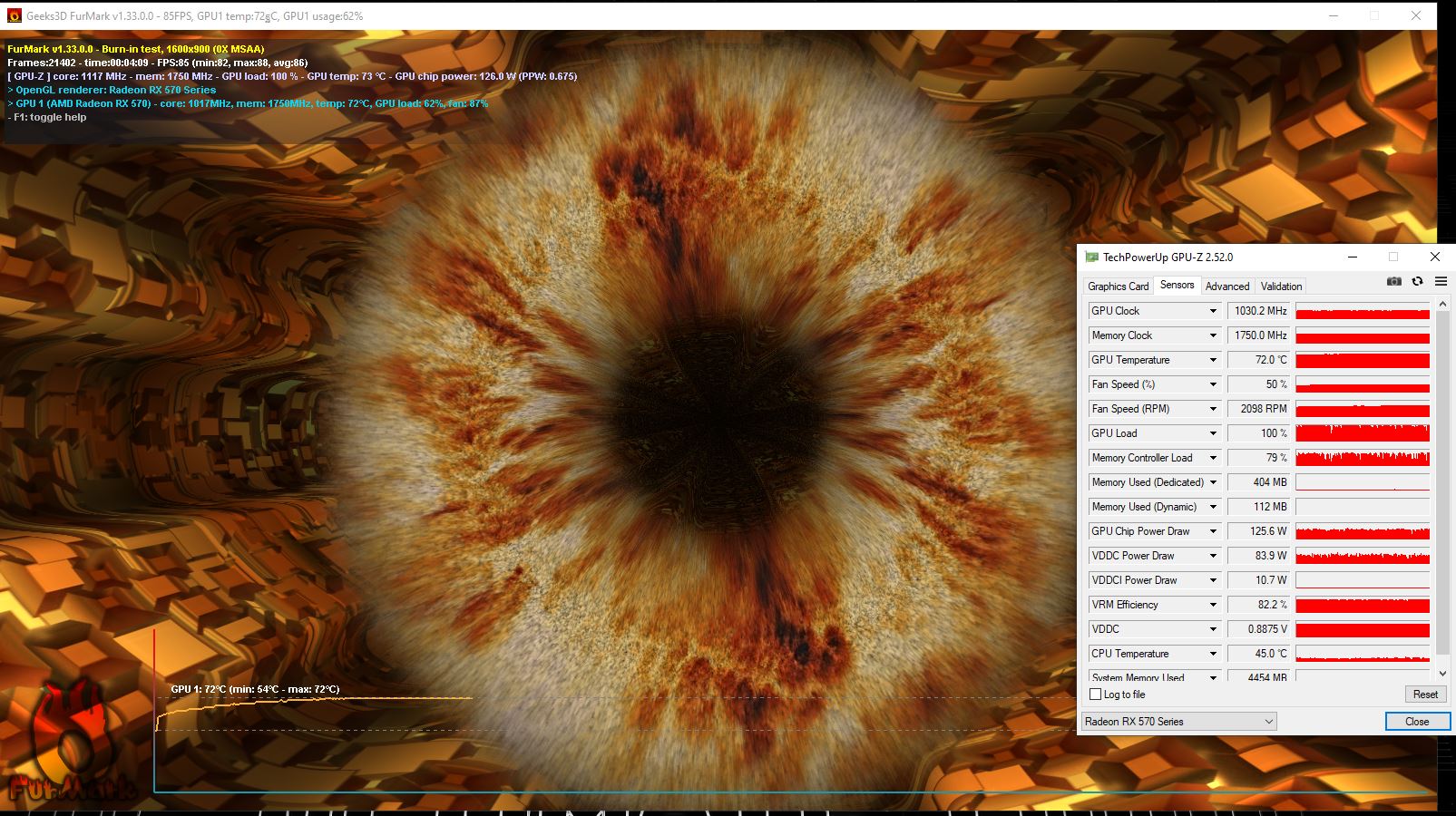The image size is (1456, 816).
Task: Click the GPU-Z app icon in title bar
Action: pos(1092,257)
